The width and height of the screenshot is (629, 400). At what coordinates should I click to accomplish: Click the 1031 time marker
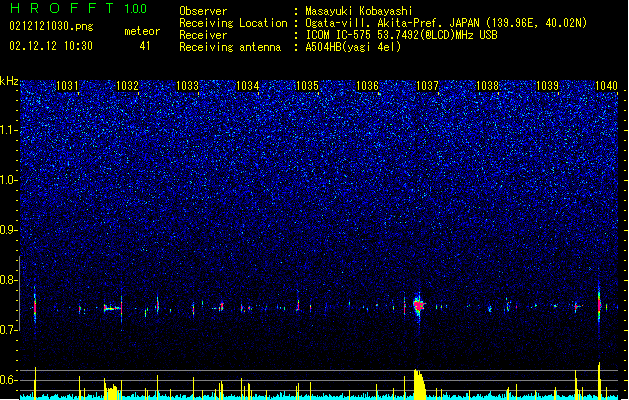[67, 86]
